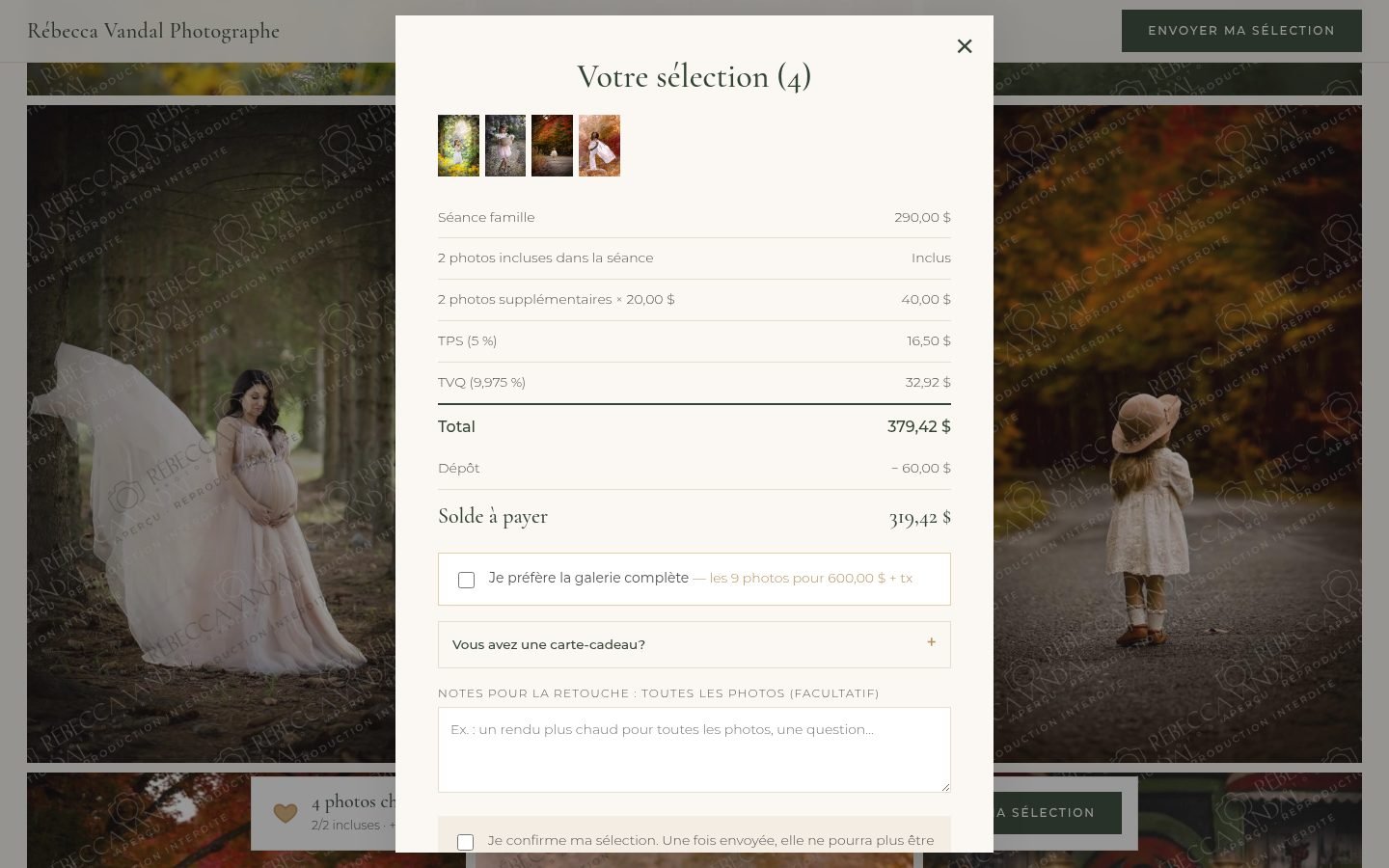Image resolution: width=1389 pixels, height=868 pixels.
Task: Click the '40,00 $' amount
Action: [x=926, y=299]
